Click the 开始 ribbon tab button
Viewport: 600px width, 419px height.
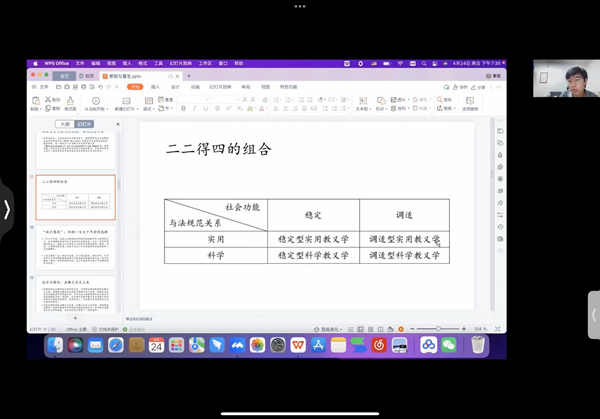(x=135, y=87)
